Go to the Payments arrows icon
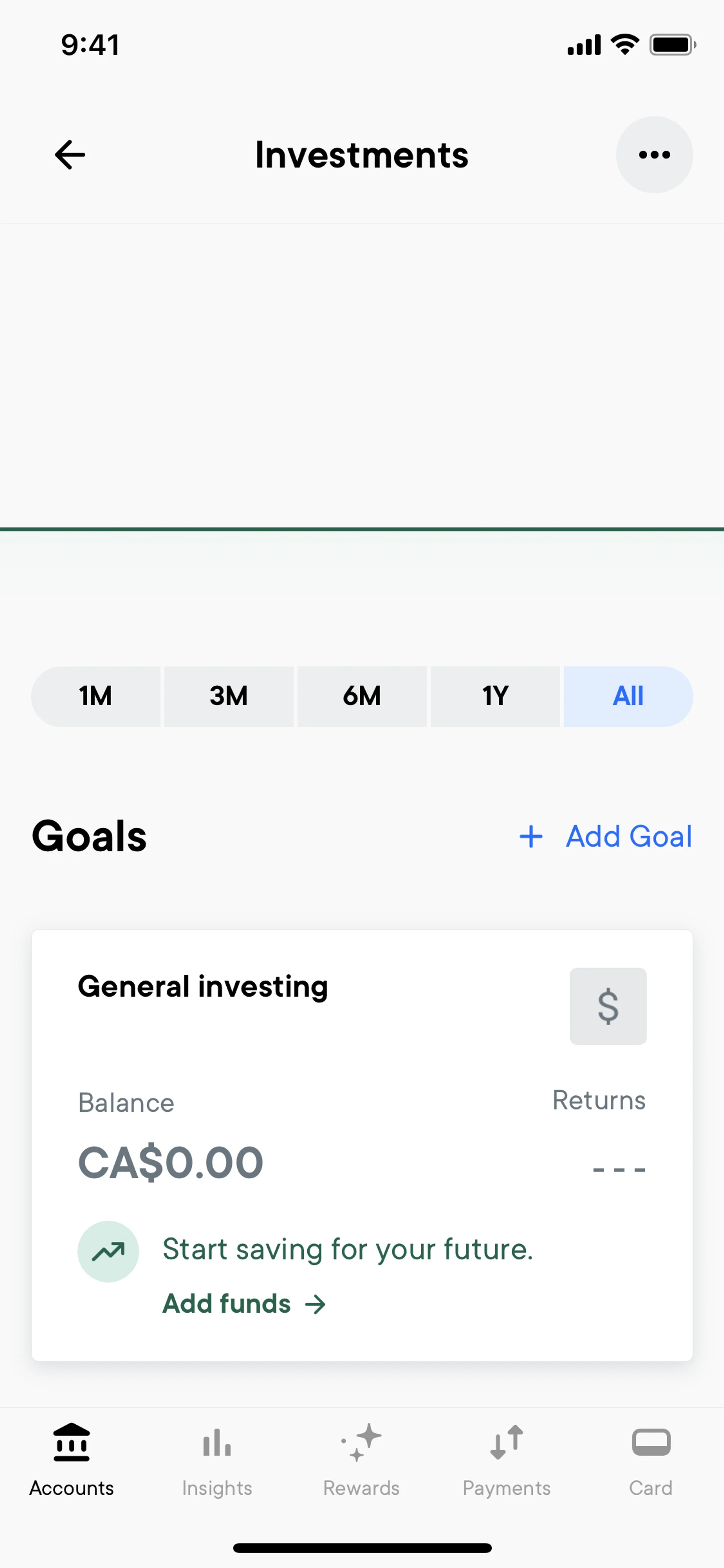This screenshot has height=1568, width=724. (506, 1443)
